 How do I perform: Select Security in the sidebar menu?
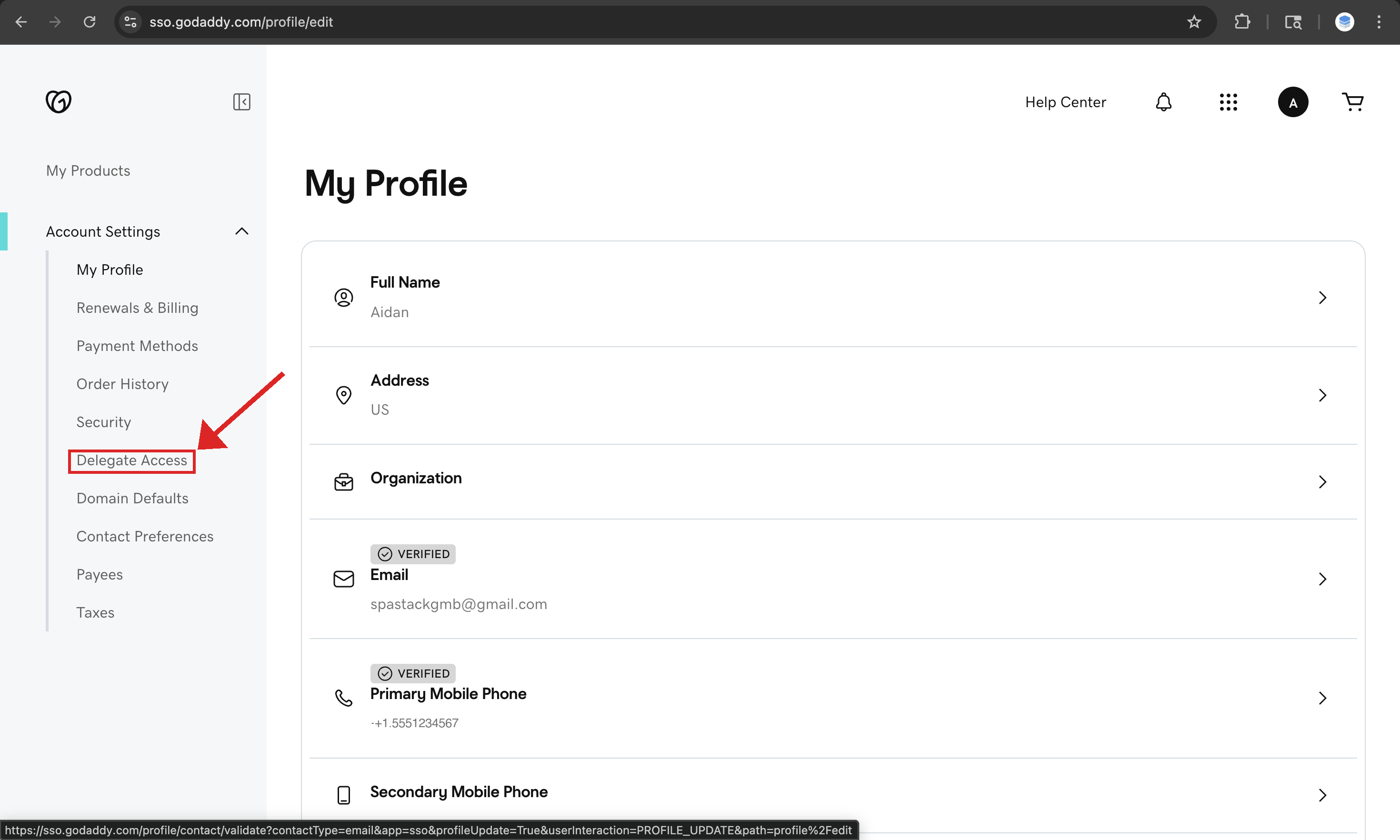(x=103, y=422)
